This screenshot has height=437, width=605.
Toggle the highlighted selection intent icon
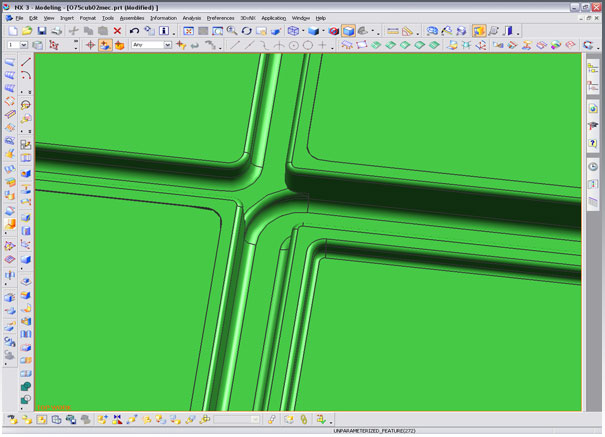105,45
